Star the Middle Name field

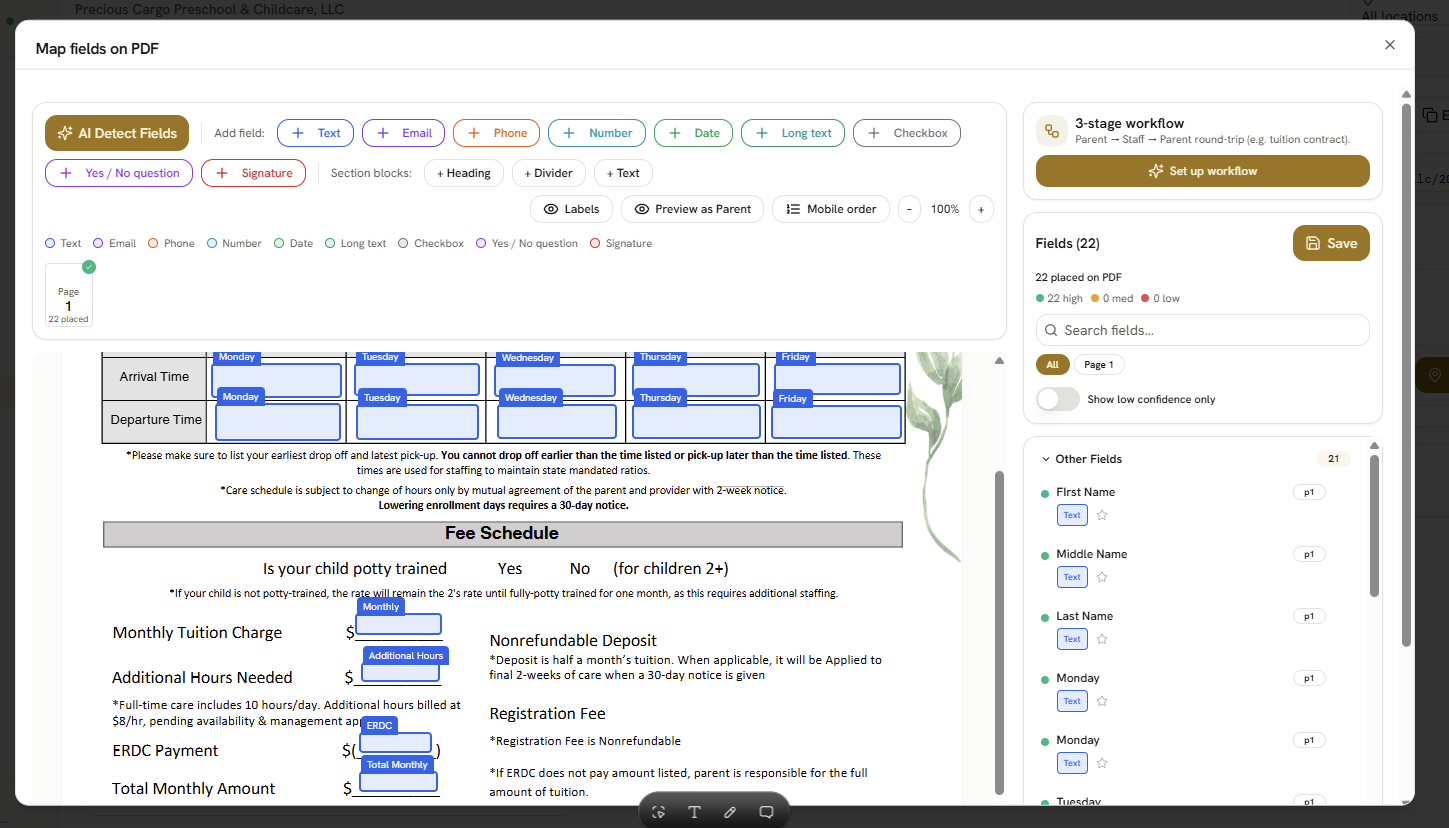pos(1102,577)
